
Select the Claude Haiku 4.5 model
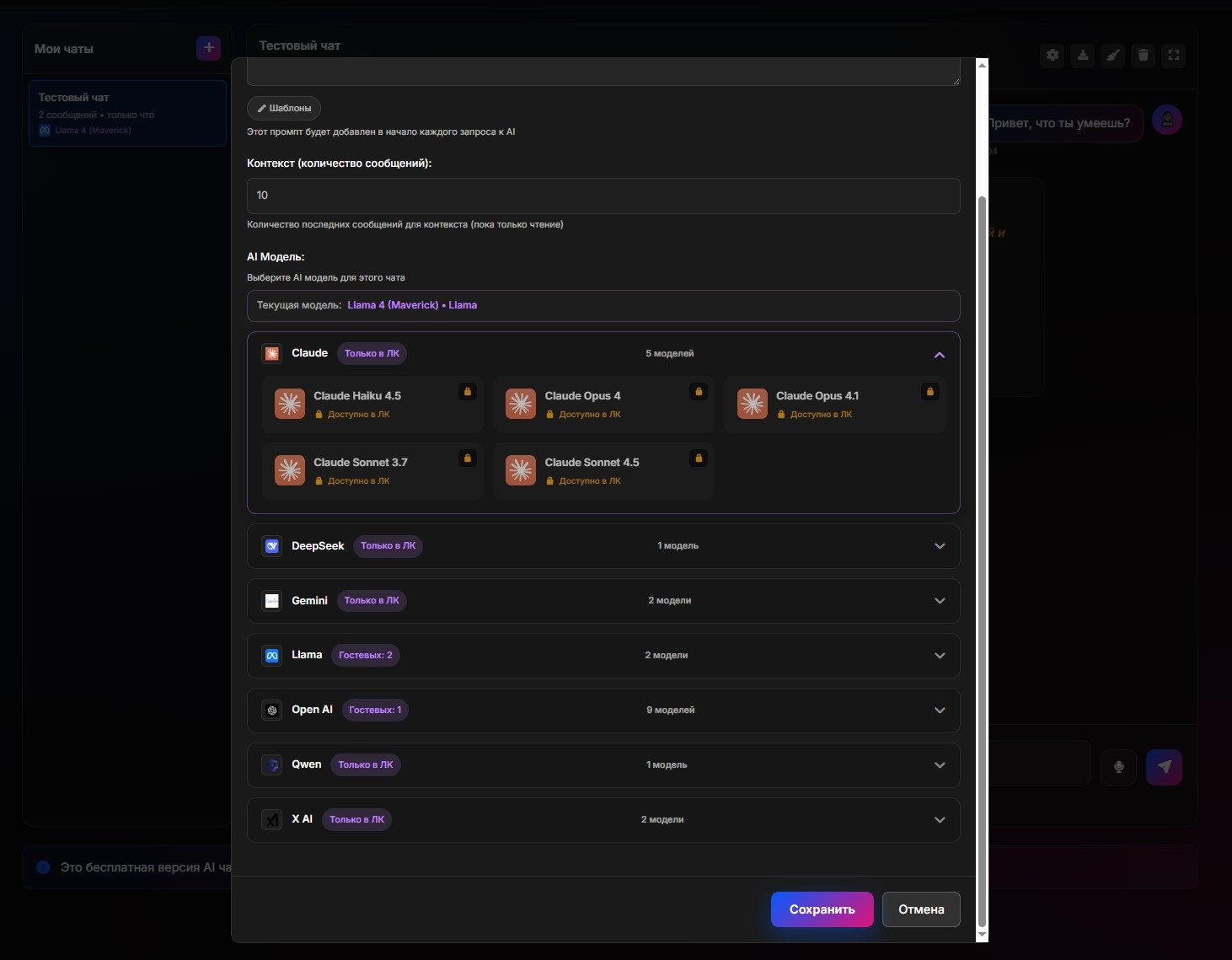[x=372, y=405]
